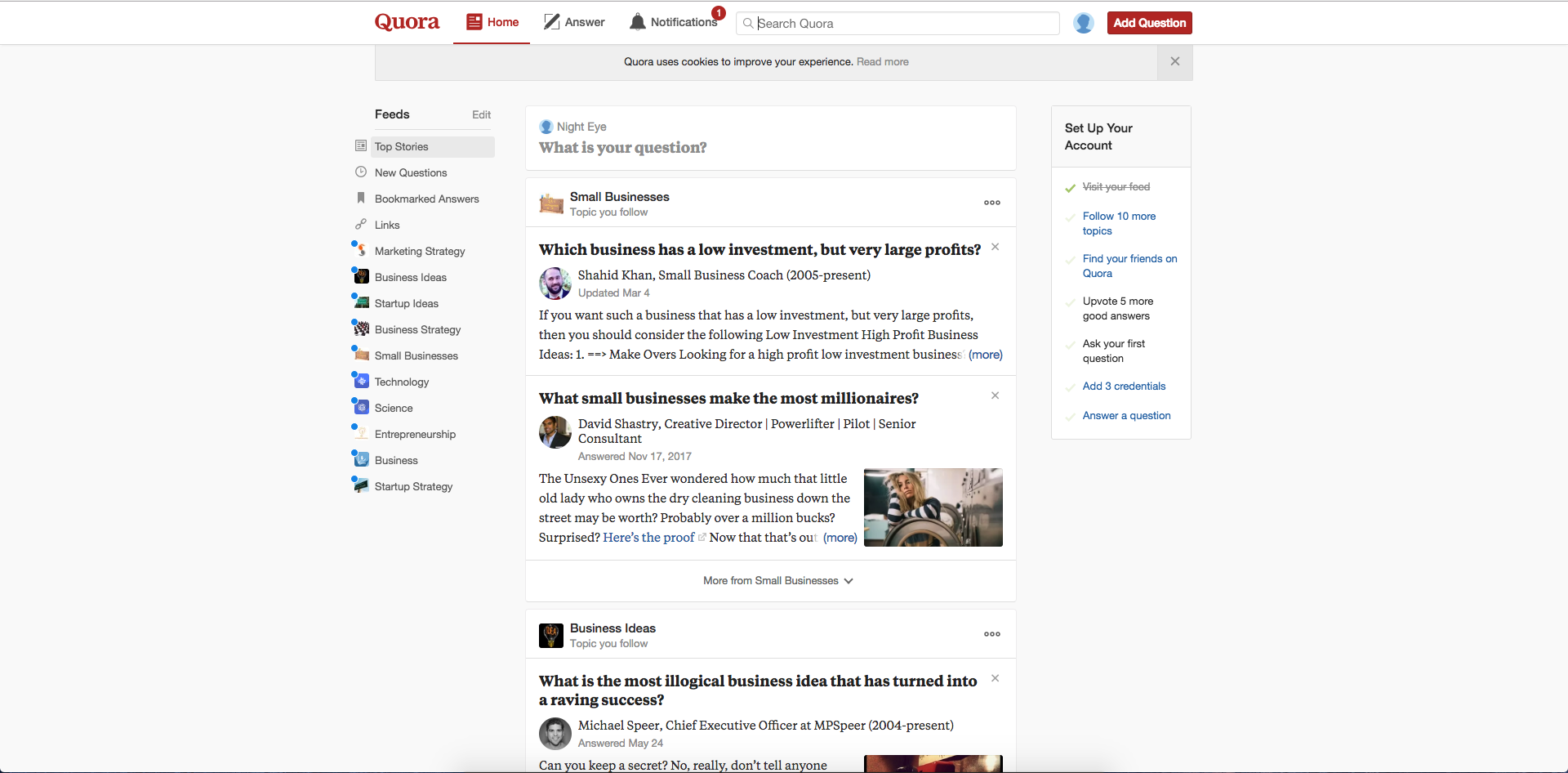Open Small Businesses topic header
Screen dimensions: 1568x773
619,197
